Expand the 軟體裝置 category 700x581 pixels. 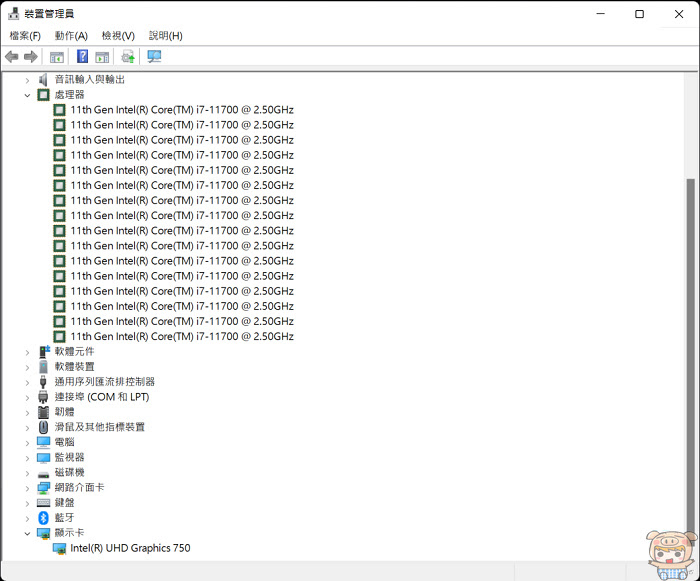click(x=27, y=368)
